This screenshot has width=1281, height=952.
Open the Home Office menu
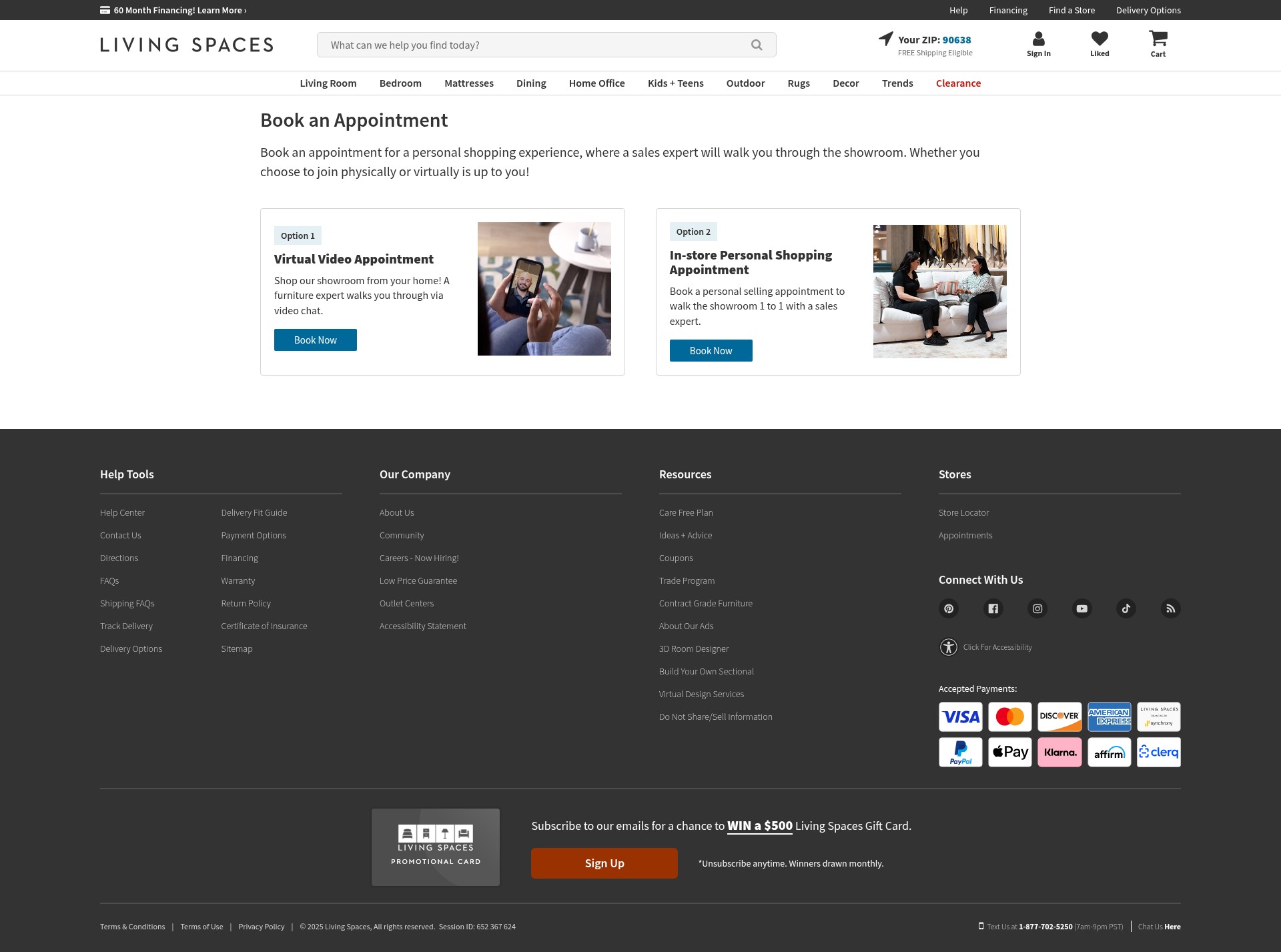coord(597,83)
